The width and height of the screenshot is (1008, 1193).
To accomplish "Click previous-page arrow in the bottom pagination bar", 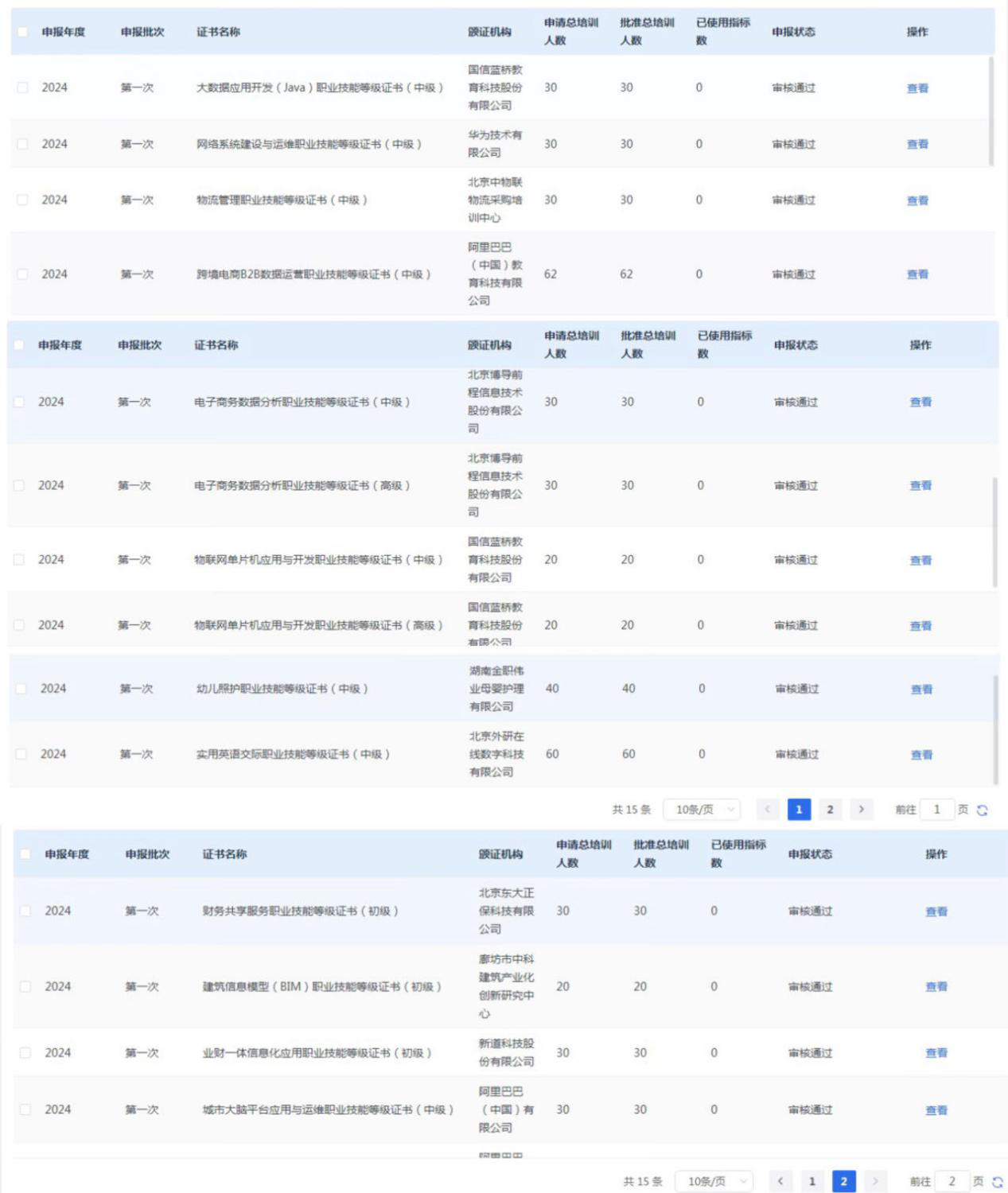I will pyautogui.click(x=780, y=1181).
